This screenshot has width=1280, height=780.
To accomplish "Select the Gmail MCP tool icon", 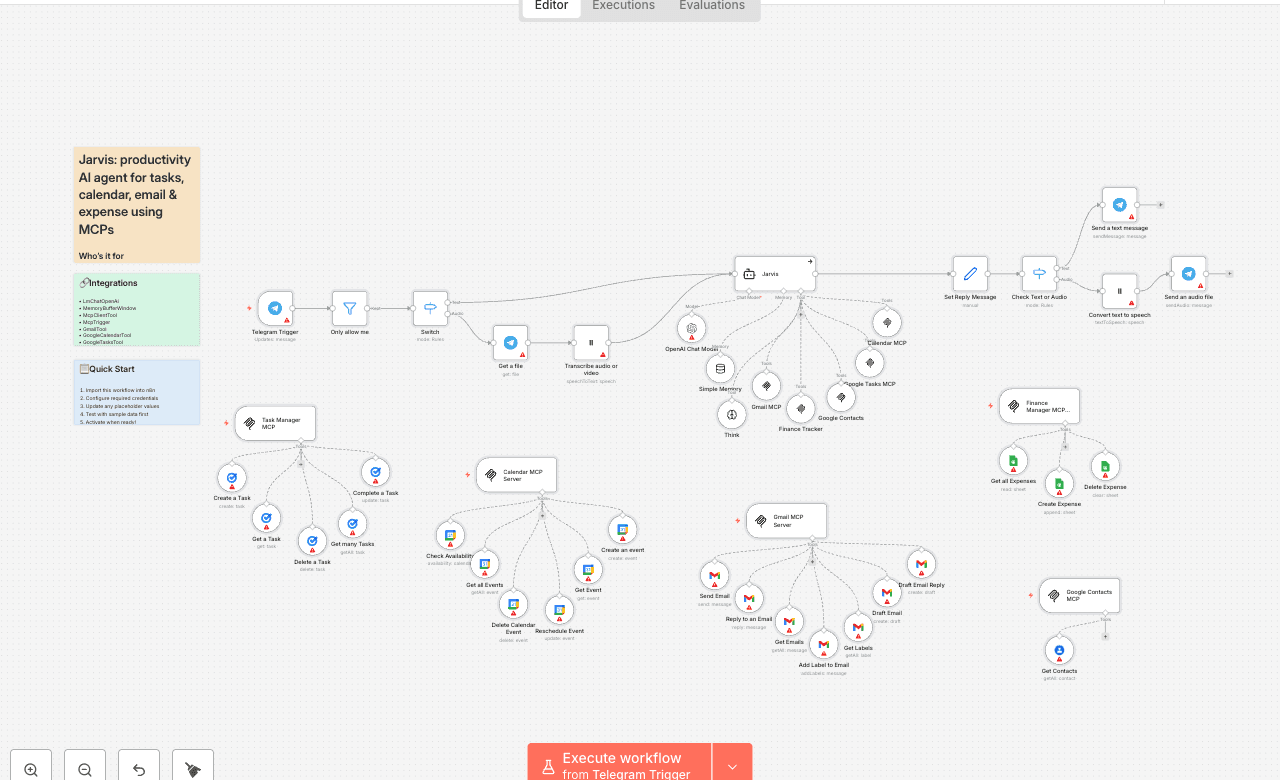I will coord(766,384).
